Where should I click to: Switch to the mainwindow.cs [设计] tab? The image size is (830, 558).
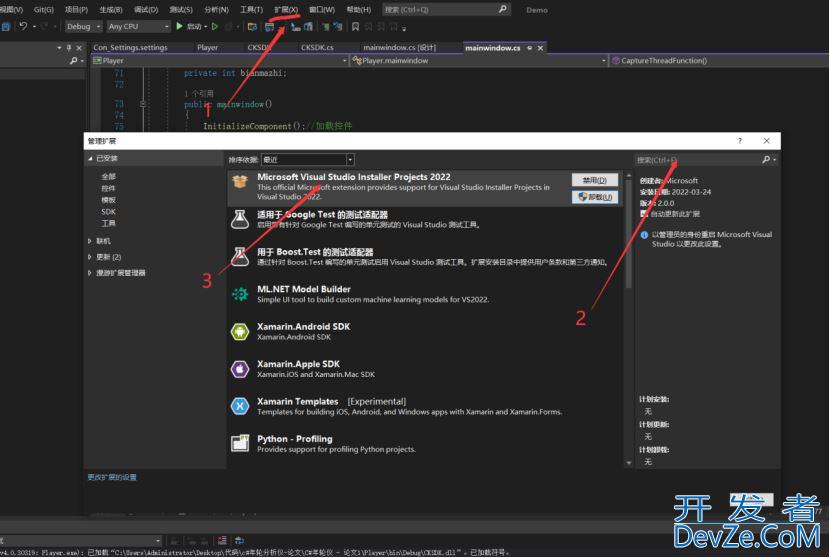[400, 48]
